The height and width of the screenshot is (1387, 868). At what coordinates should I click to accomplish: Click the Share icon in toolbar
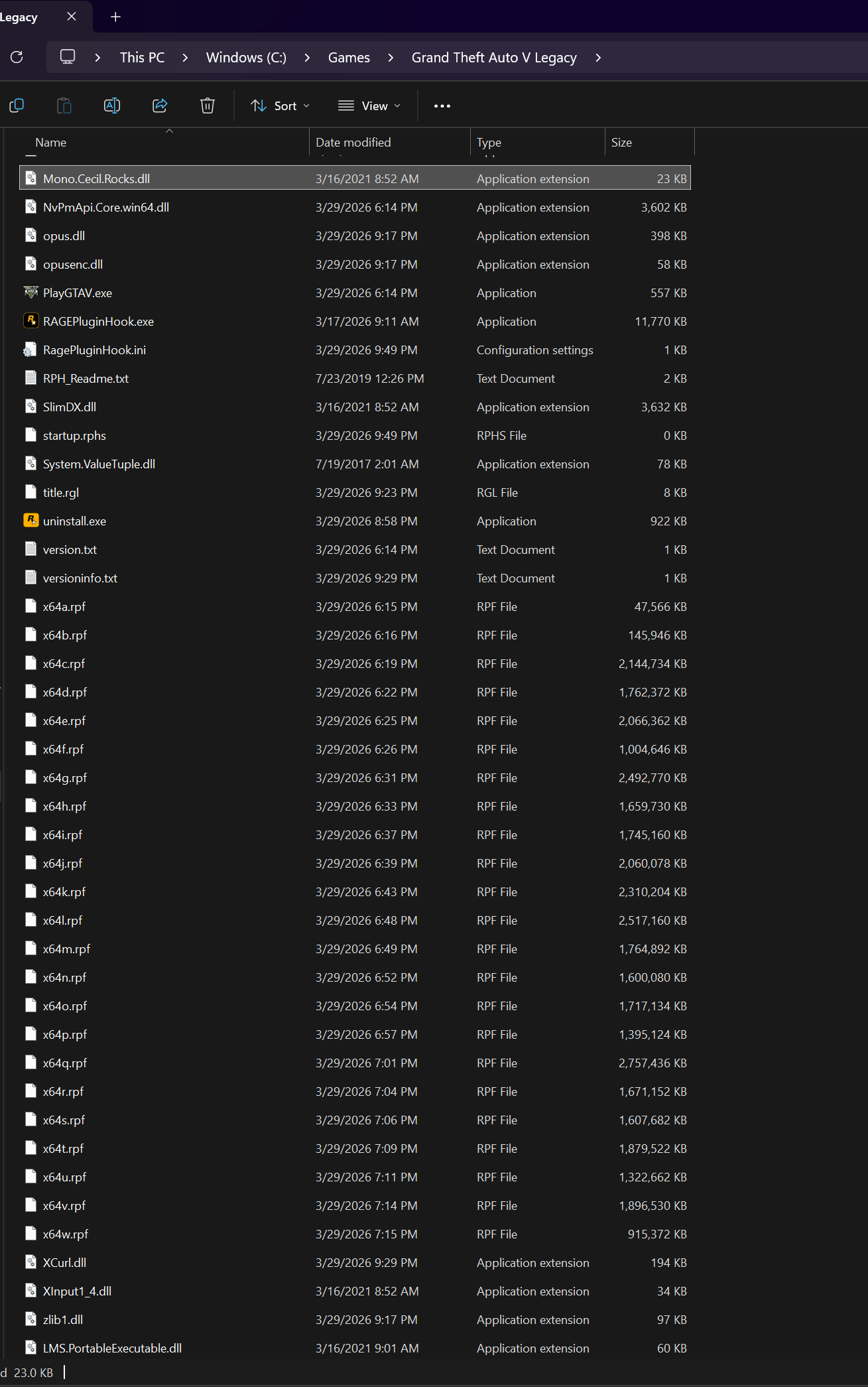coord(160,106)
